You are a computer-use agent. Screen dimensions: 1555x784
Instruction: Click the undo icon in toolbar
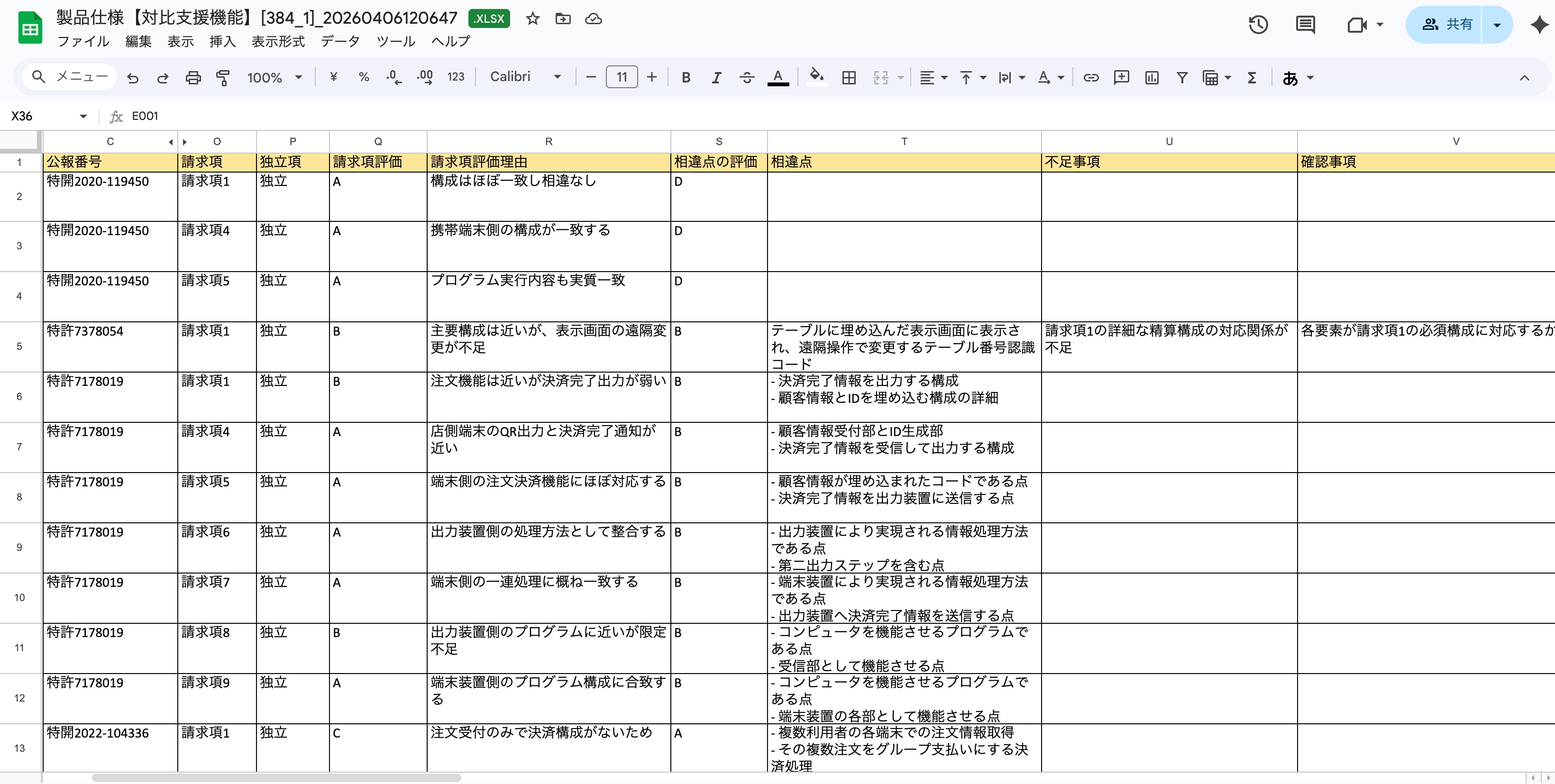pos(133,77)
